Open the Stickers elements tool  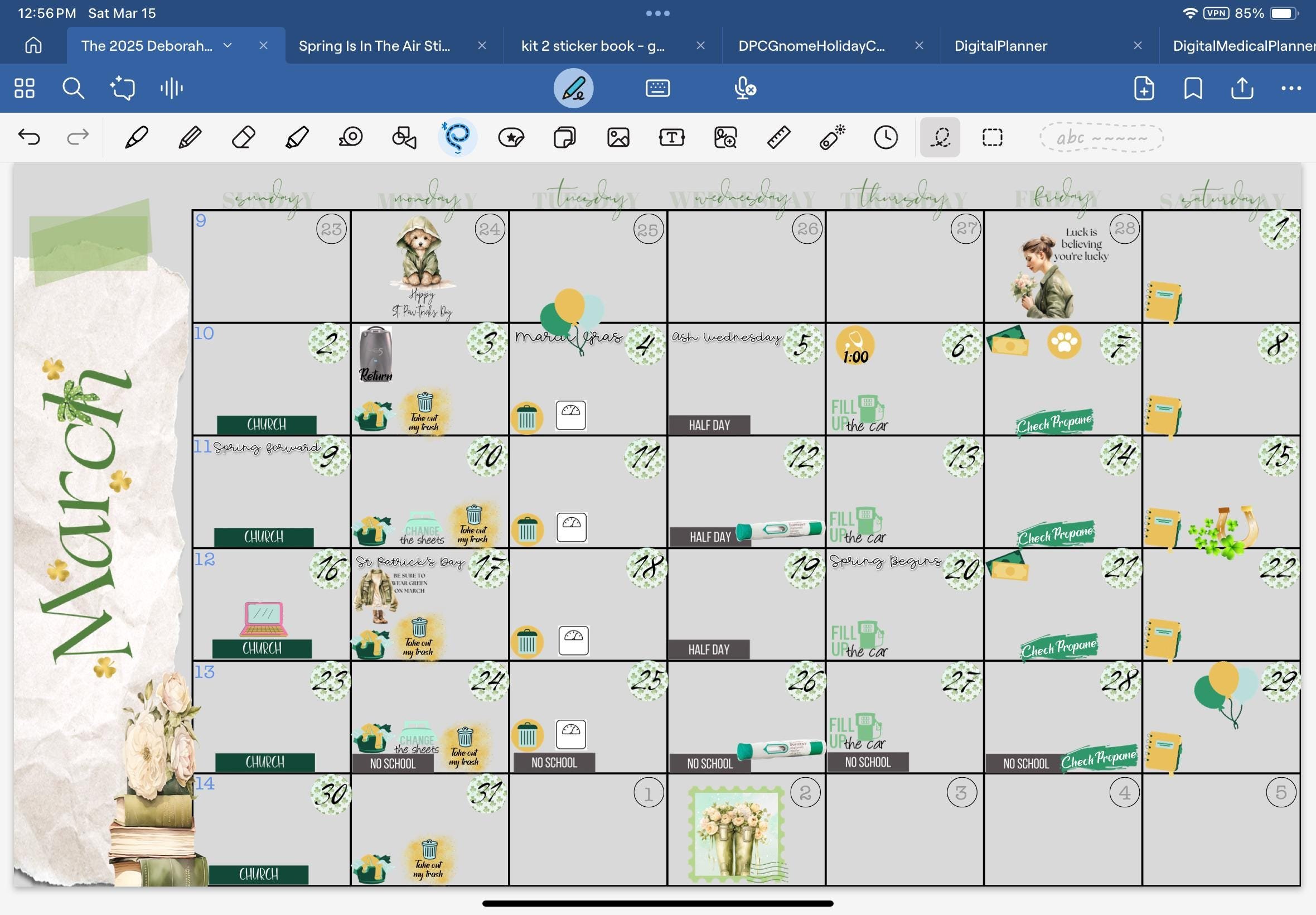(x=511, y=138)
